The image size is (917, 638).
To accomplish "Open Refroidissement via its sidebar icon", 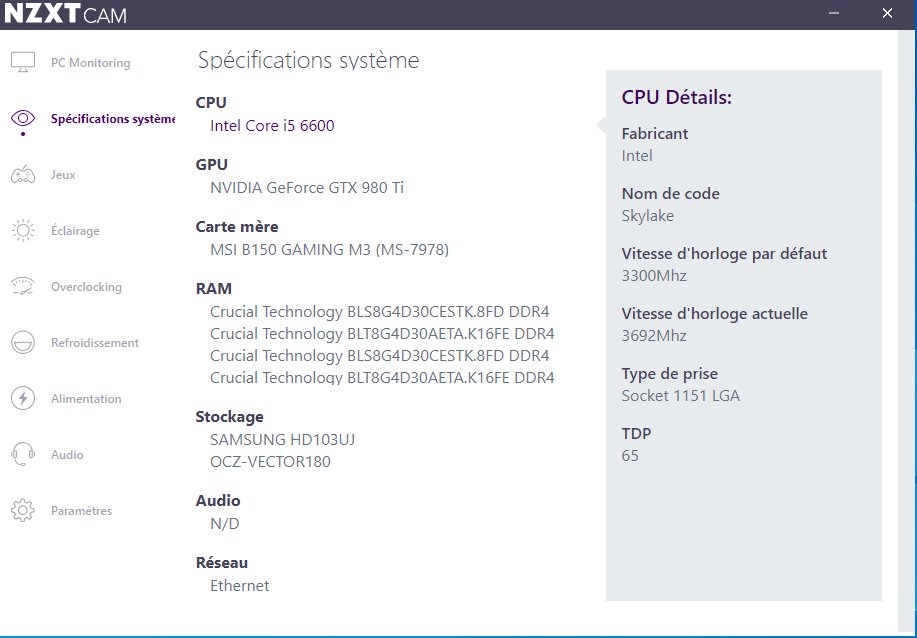I will 23,343.
